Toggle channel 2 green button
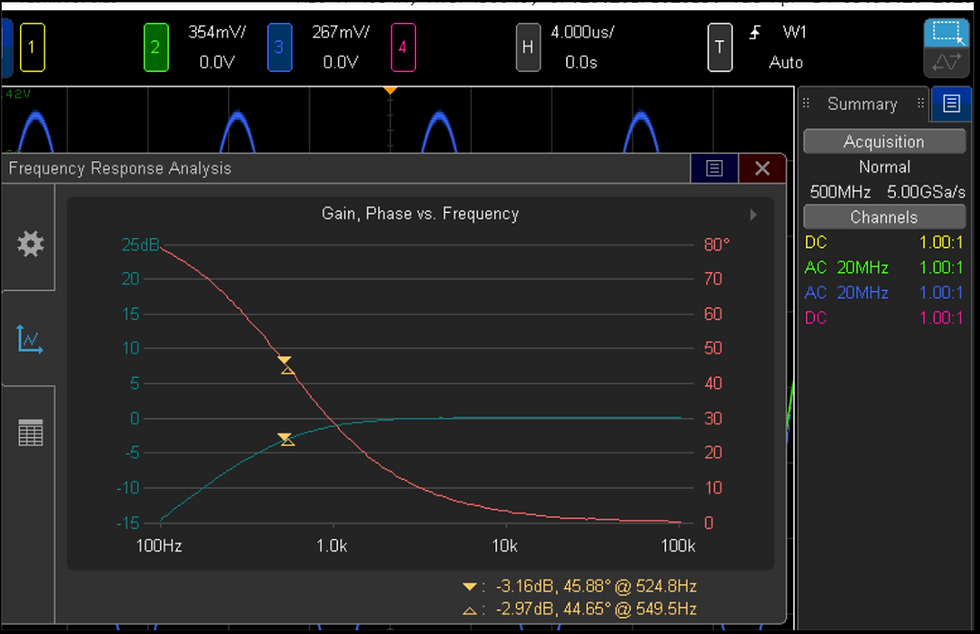This screenshot has width=980, height=634. [x=156, y=48]
